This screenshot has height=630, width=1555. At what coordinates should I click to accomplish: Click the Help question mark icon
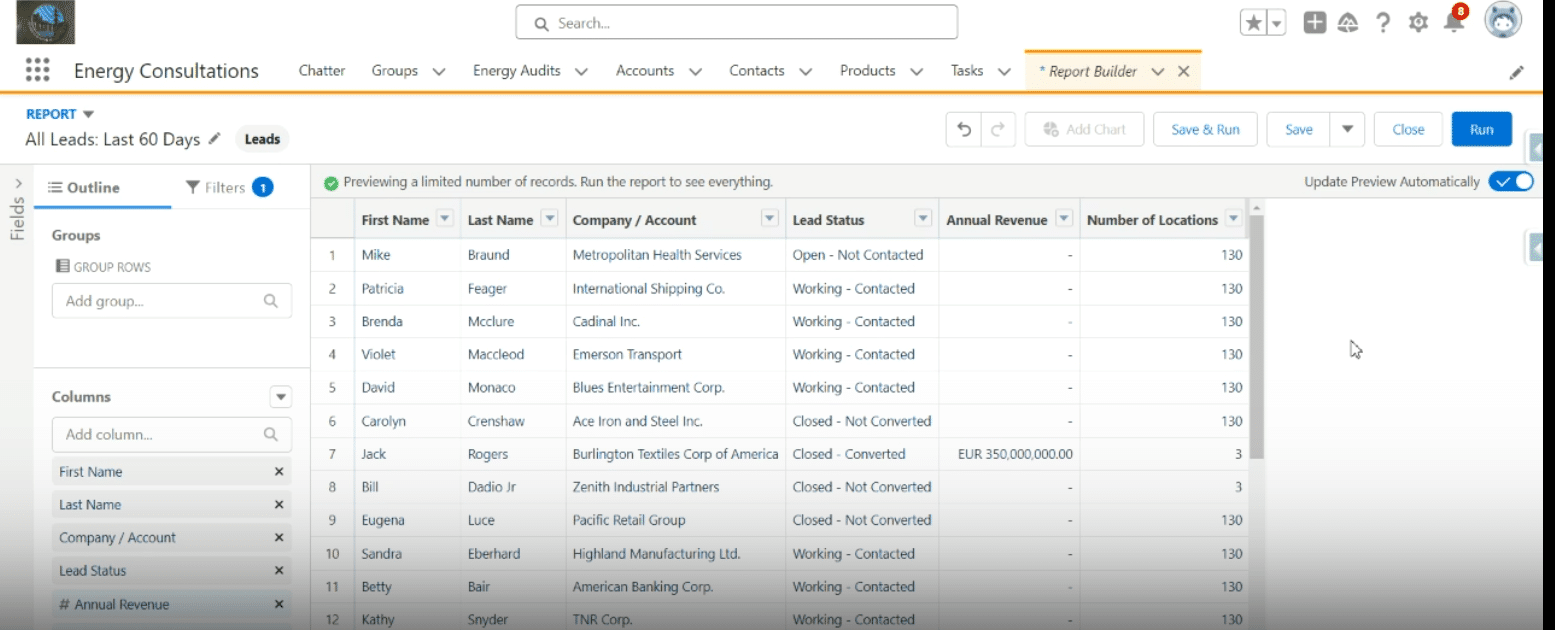(1383, 23)
